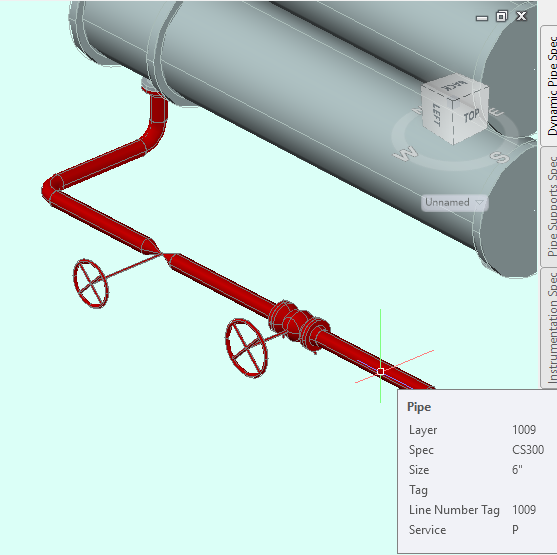This screenshot has height=555, width=557.
Task: Select the flanged valve's handwheel
Action: click(x=246, y=348)
